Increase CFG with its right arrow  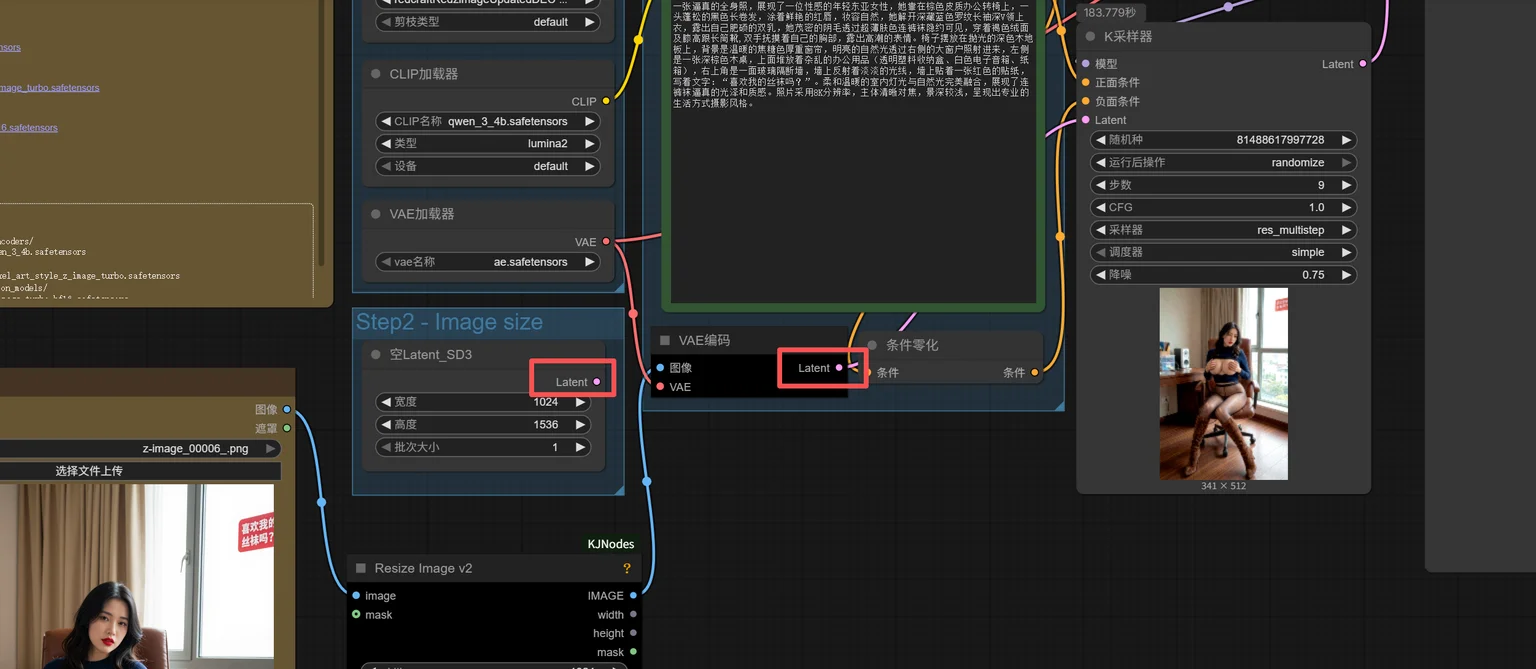coord(1346,207)
